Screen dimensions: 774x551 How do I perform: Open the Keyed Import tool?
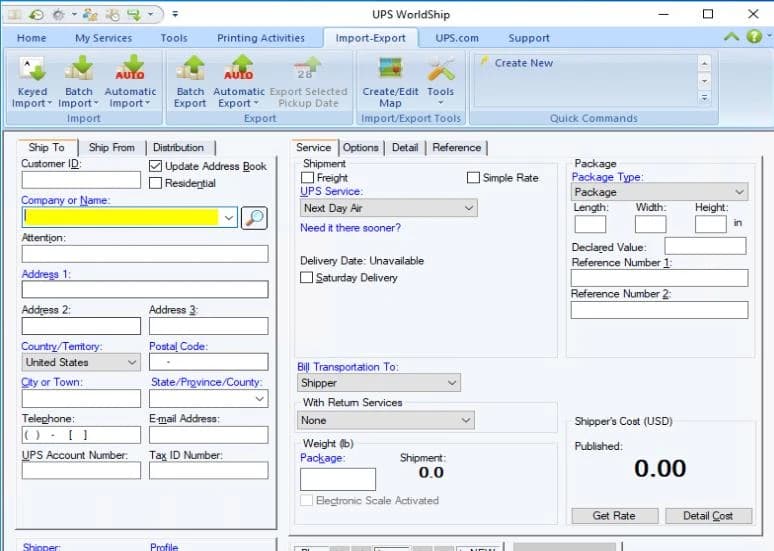(32, 82)
